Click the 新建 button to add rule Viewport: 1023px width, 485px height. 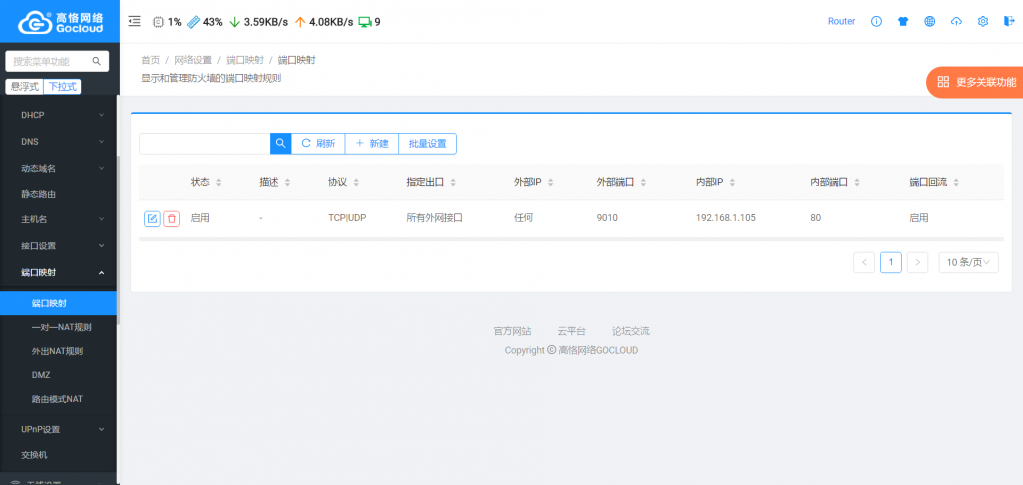point(371,144)
